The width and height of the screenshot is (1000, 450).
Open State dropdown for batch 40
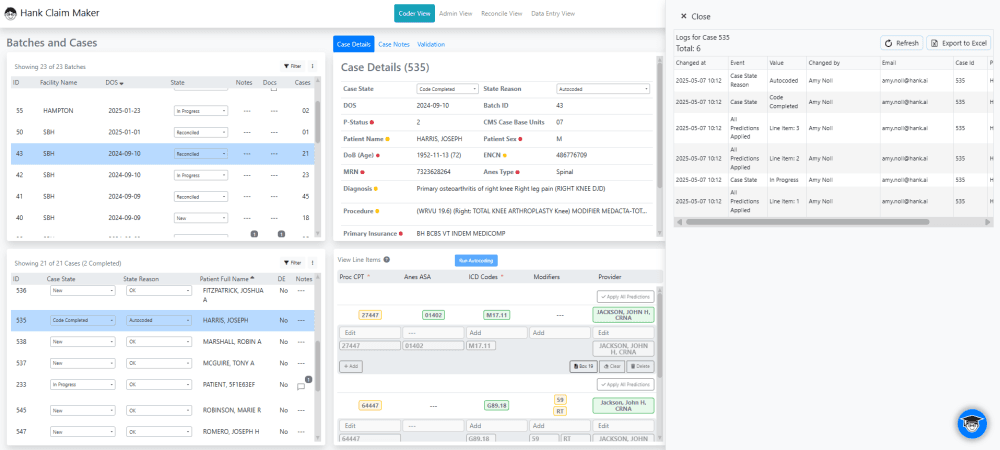pos(201,218)
